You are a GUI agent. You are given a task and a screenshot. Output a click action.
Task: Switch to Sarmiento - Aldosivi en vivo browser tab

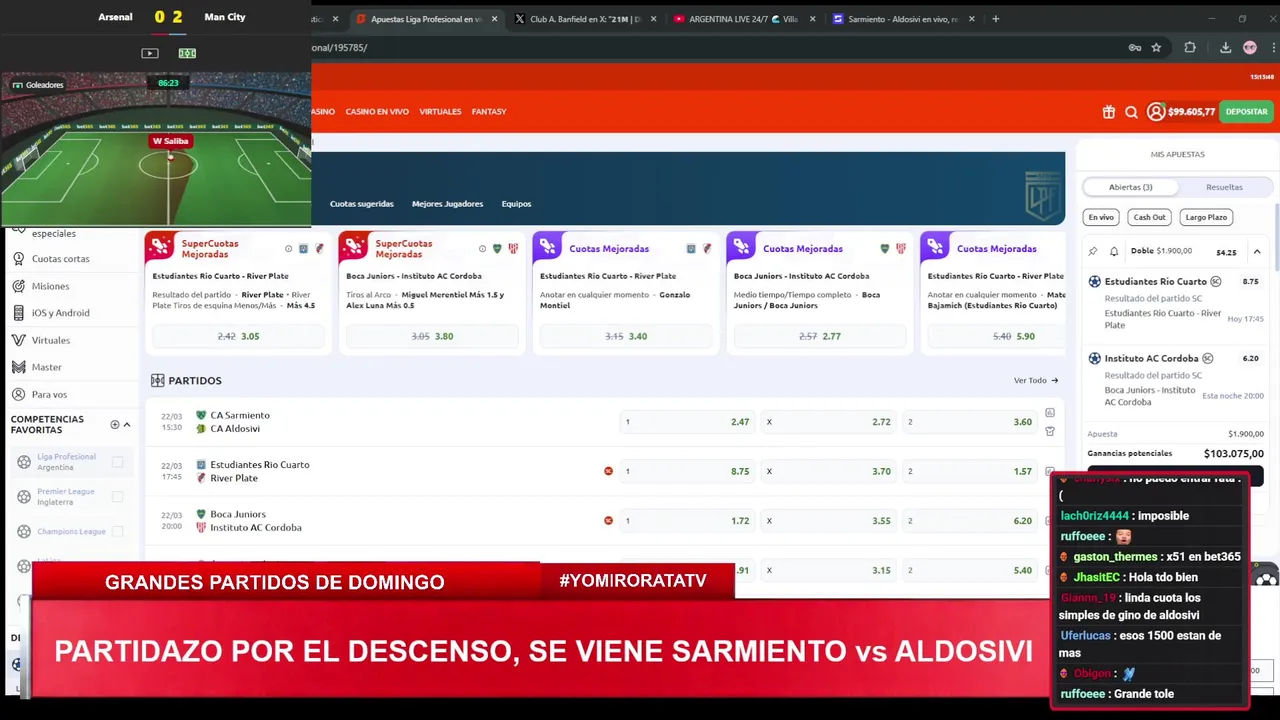903,19
